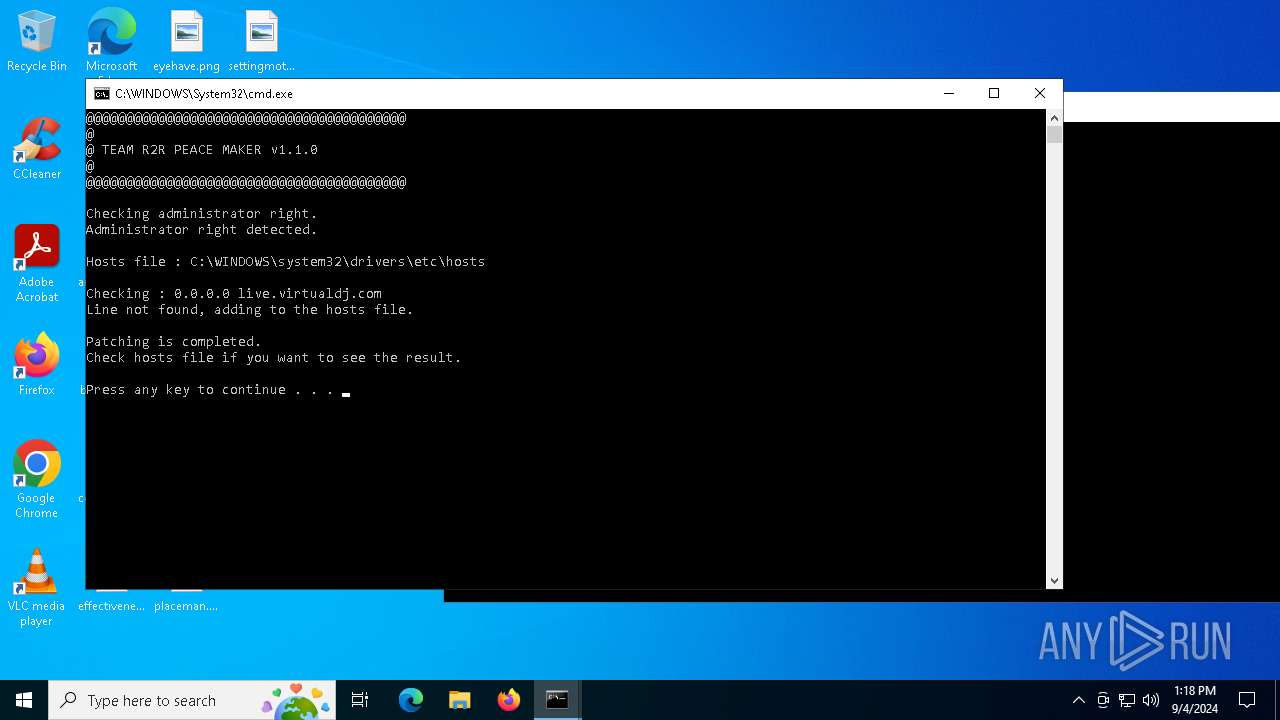This screenshot has height=720, width=1280.
Task: Minimize the cmd.exe window
Action: click(x=948, y=93)
